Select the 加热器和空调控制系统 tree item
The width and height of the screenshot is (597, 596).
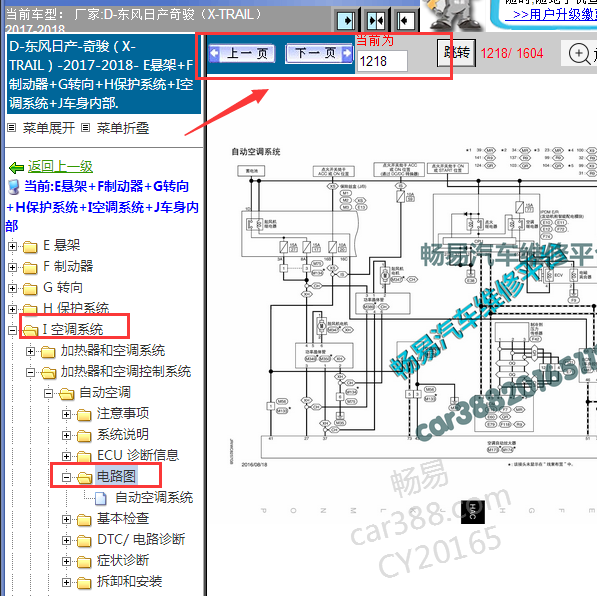coord(126,371)
